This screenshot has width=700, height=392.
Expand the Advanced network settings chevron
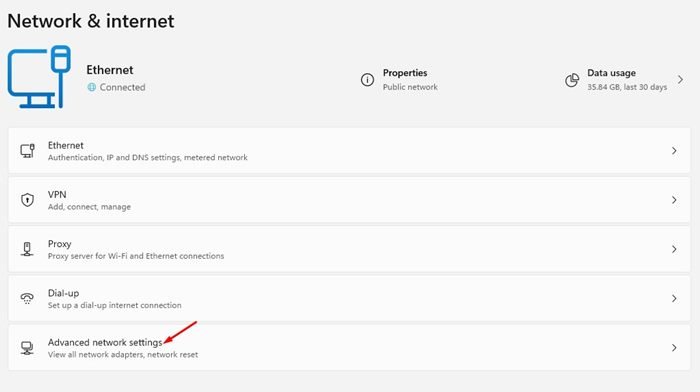click(674, 347)
